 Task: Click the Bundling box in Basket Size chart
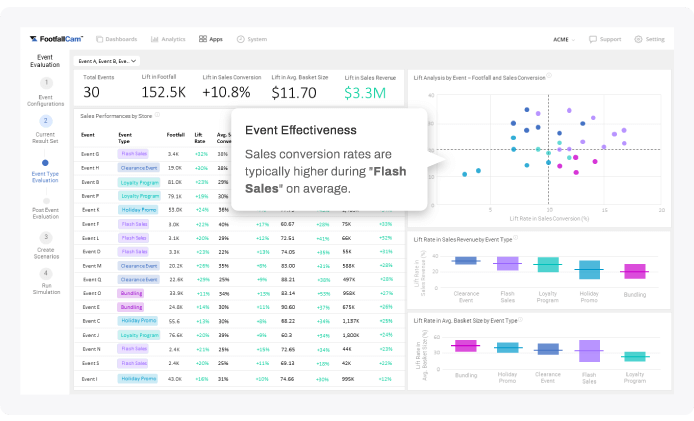[x=466, y=346]
